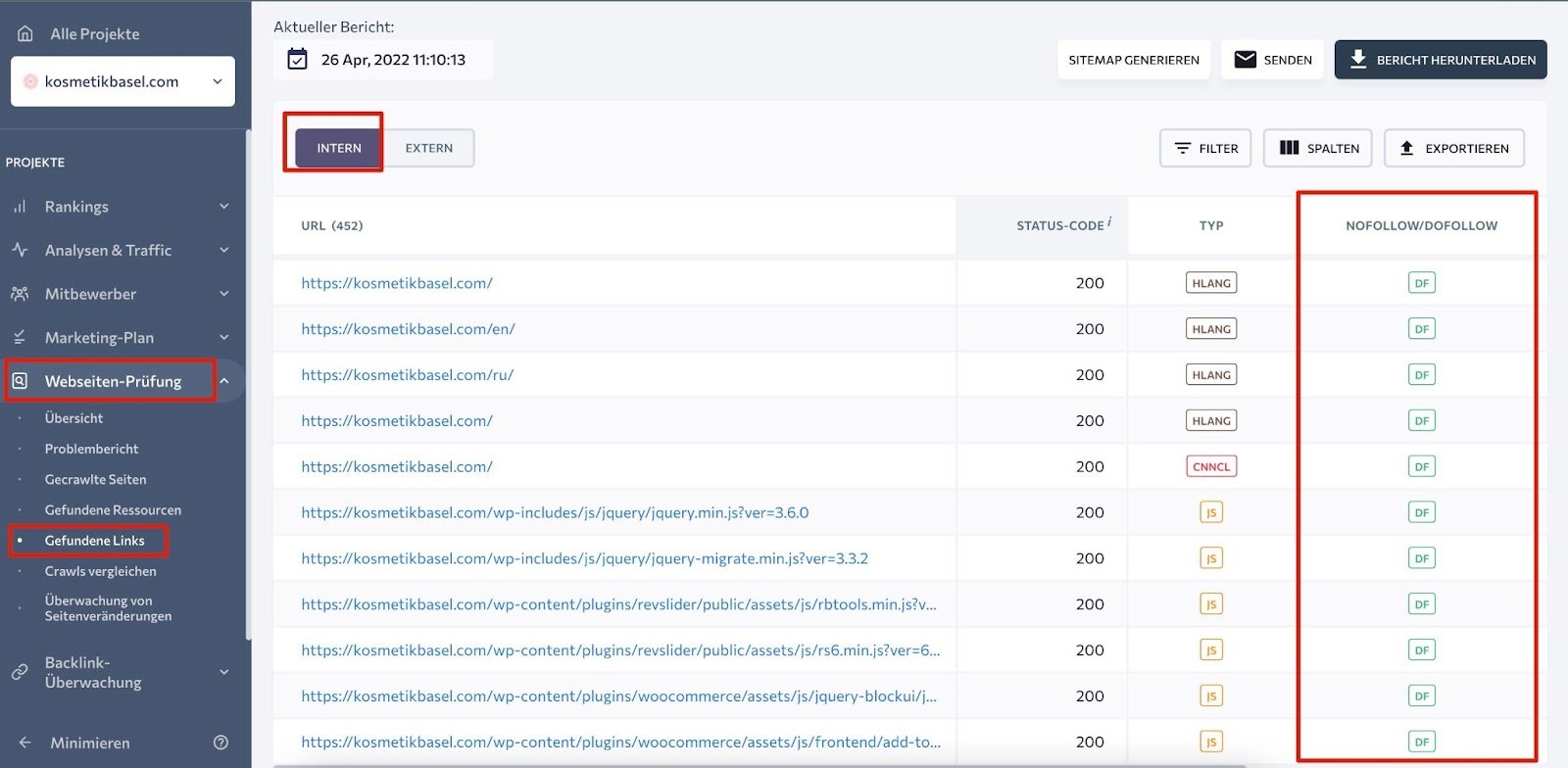Open the jquery-blockui woocommerce link
Viewport: 1568px width, 768px height.
618,696
